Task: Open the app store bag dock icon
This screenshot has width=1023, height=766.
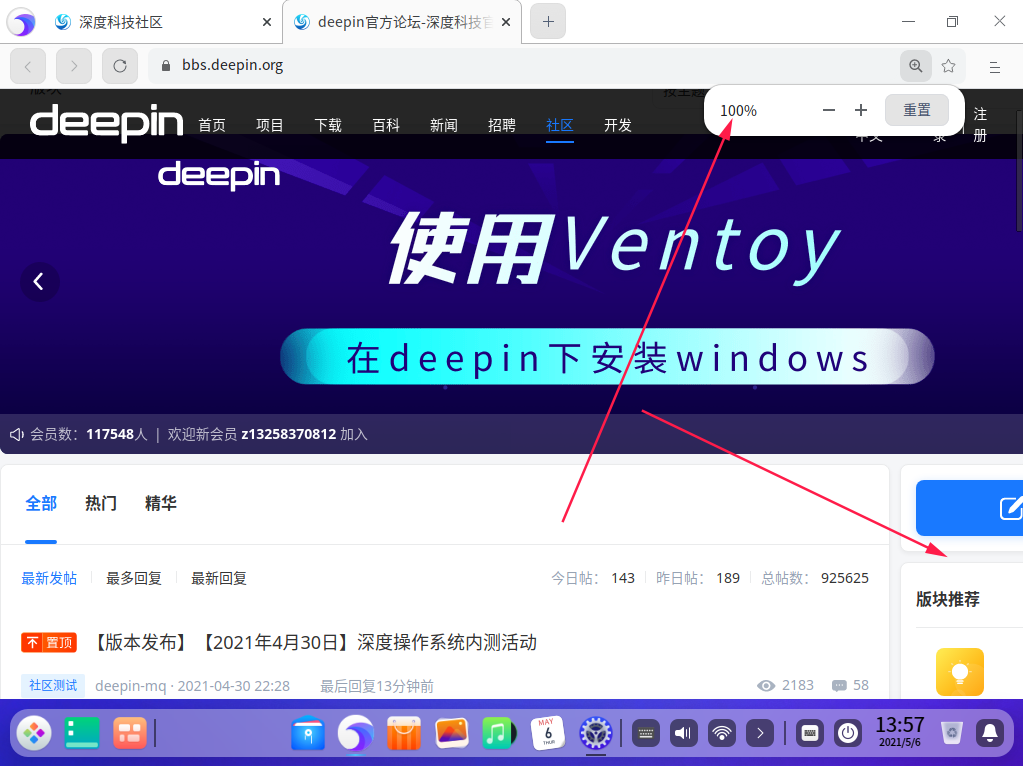Action: coord(404,733)
